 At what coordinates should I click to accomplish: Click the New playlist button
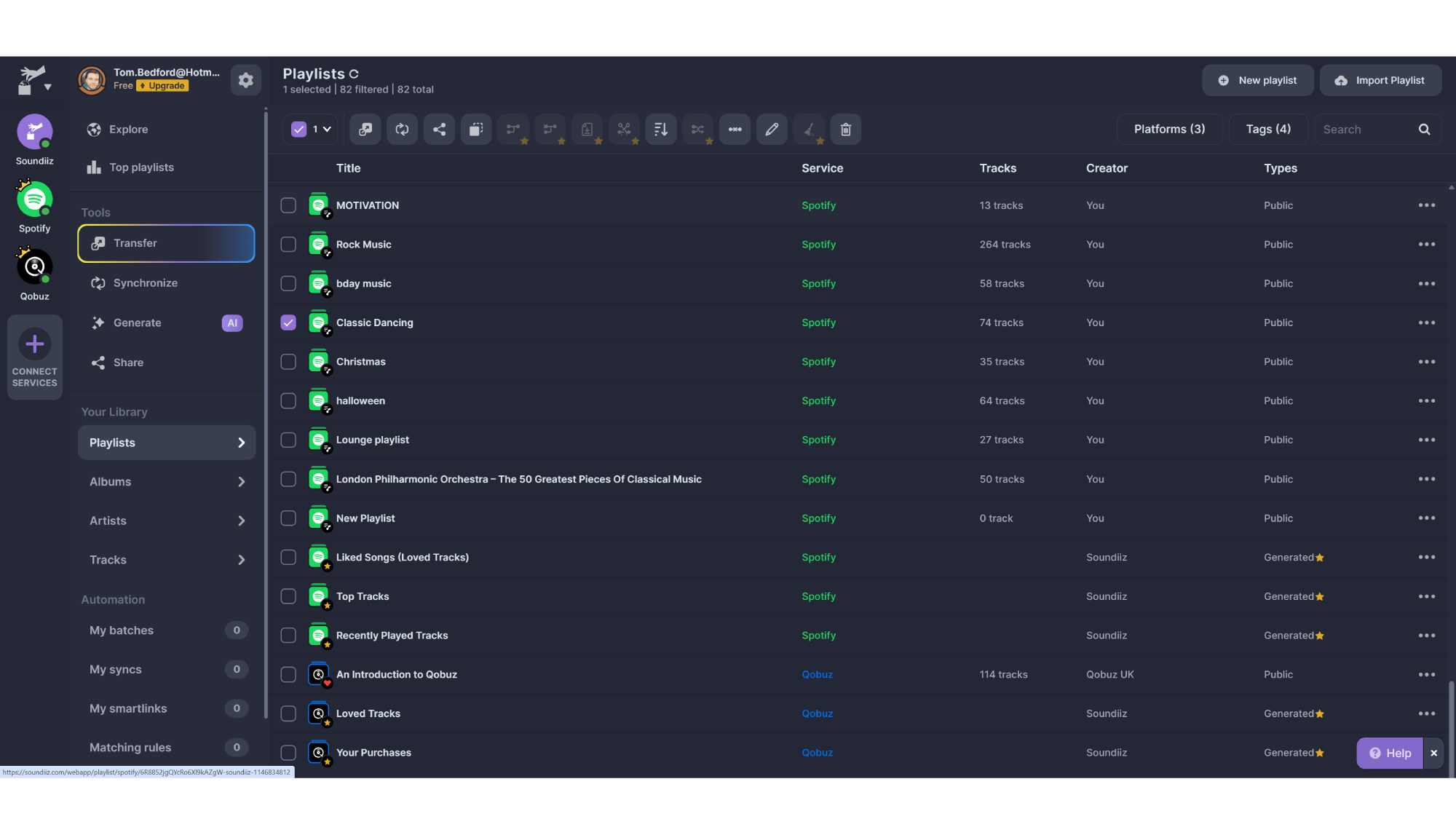pyautogui.click(x=1257, y=80)
